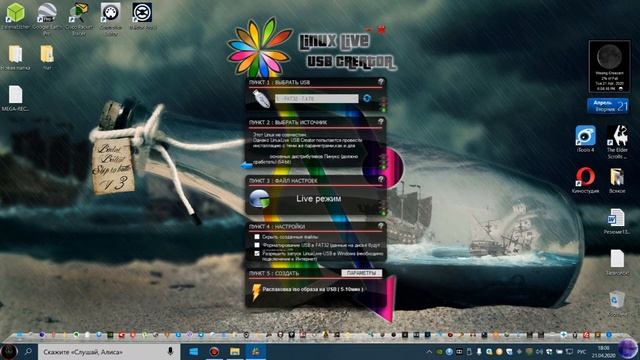Image resolution: width=640 pixels, height=360 pixels.
Task: Click the taskbar clock showing 18:08
Action: click(603, 351)
